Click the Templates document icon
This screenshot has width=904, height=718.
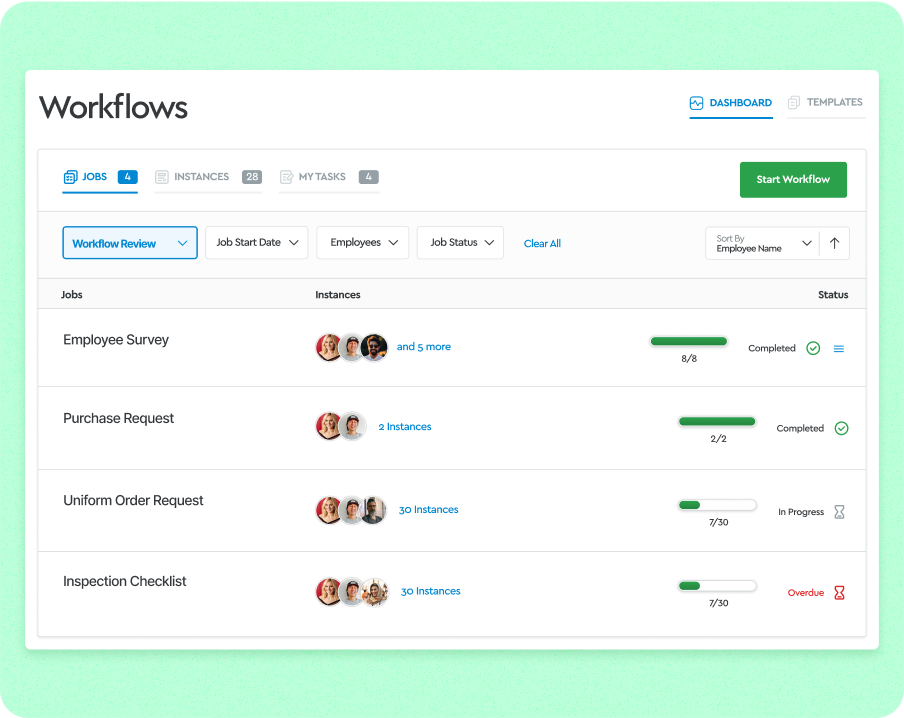[x=795, y=102]
